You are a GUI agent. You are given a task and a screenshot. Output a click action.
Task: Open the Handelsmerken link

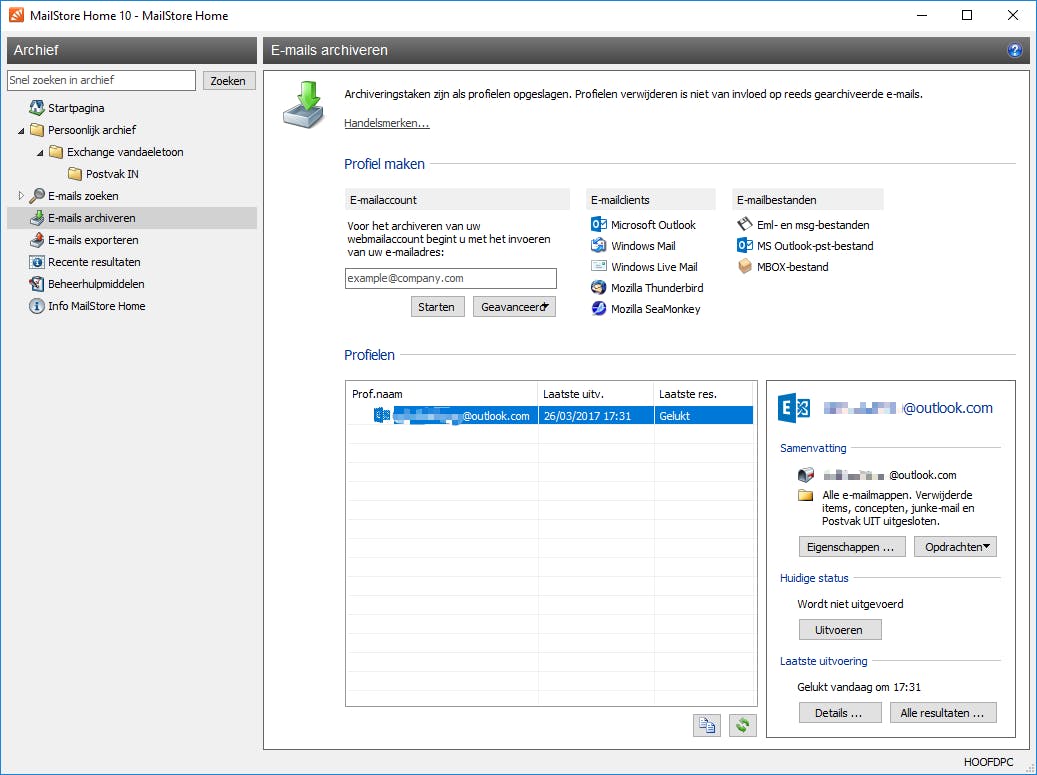pyautogui.click(x=387, y=123)
